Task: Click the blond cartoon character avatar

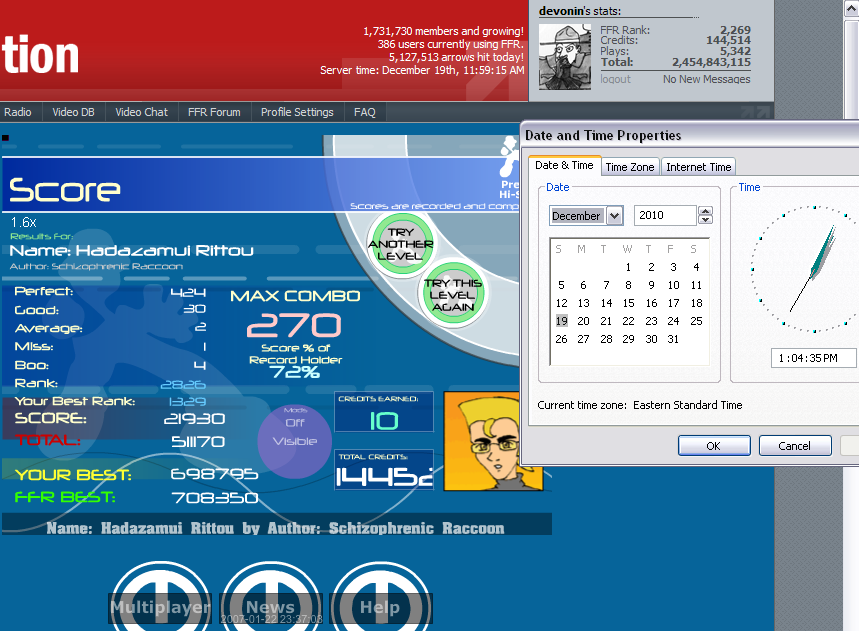Action: 492,440
